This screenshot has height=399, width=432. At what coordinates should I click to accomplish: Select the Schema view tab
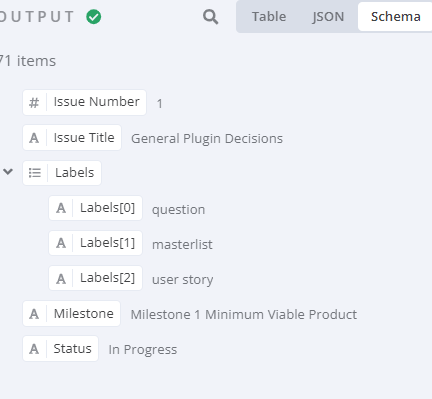point(395,17)
